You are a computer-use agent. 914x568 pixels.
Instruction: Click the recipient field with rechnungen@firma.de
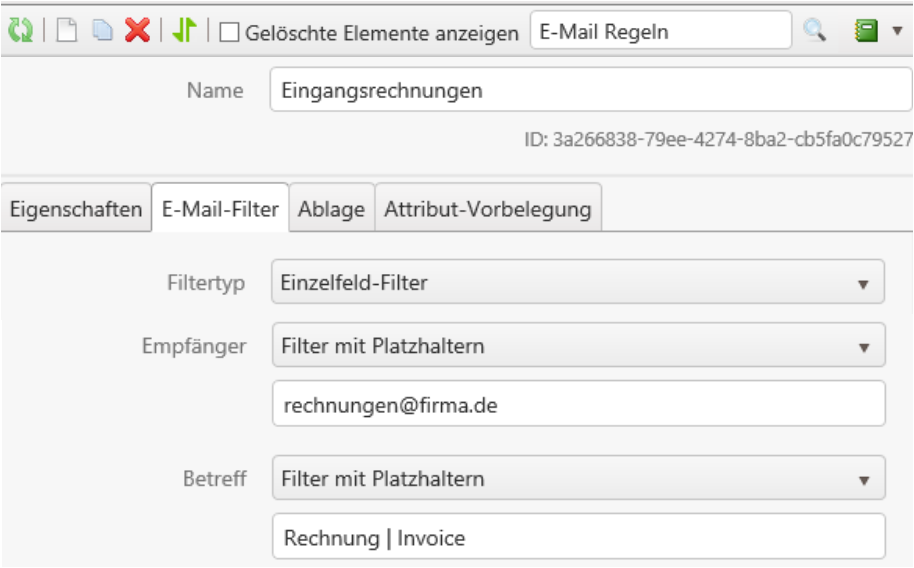[x=578, y=404]
